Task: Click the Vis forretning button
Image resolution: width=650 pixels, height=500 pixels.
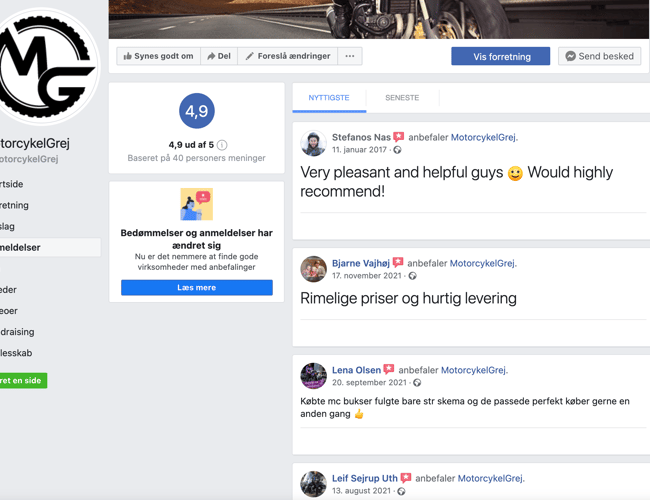Action: click(501, 56)
